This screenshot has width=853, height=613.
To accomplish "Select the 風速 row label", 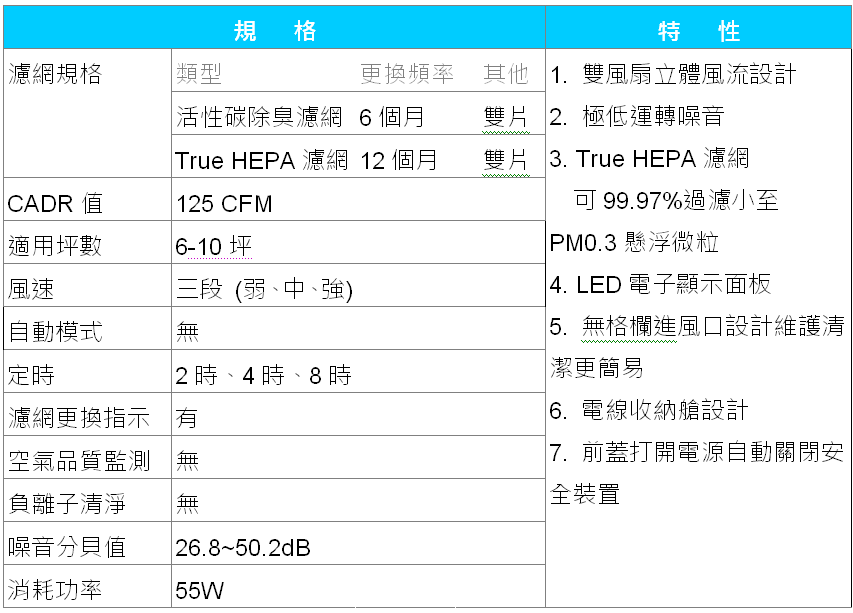I will click(x=31, y=290).
